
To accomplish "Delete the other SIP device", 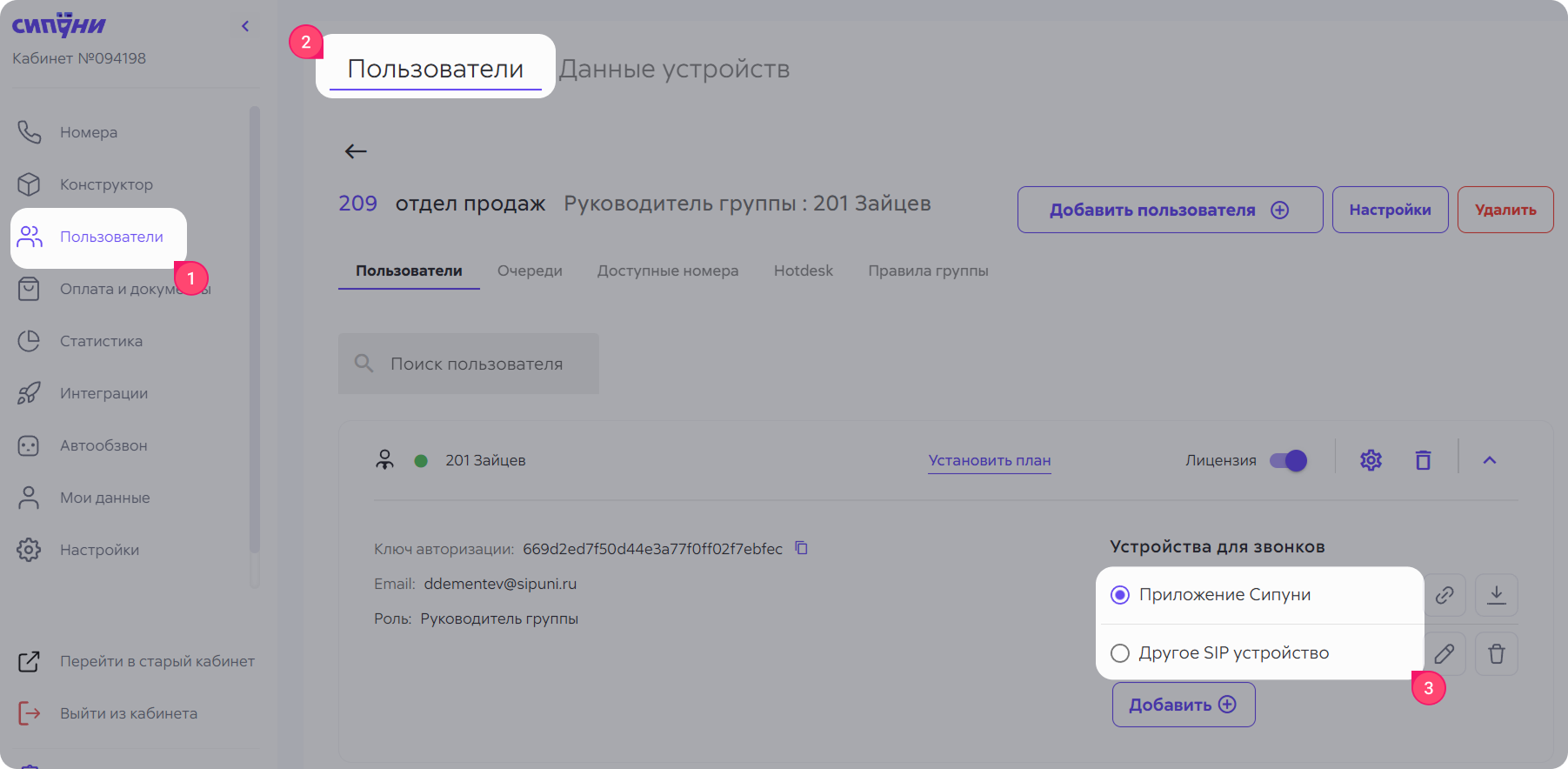I will pos(1496,653).
